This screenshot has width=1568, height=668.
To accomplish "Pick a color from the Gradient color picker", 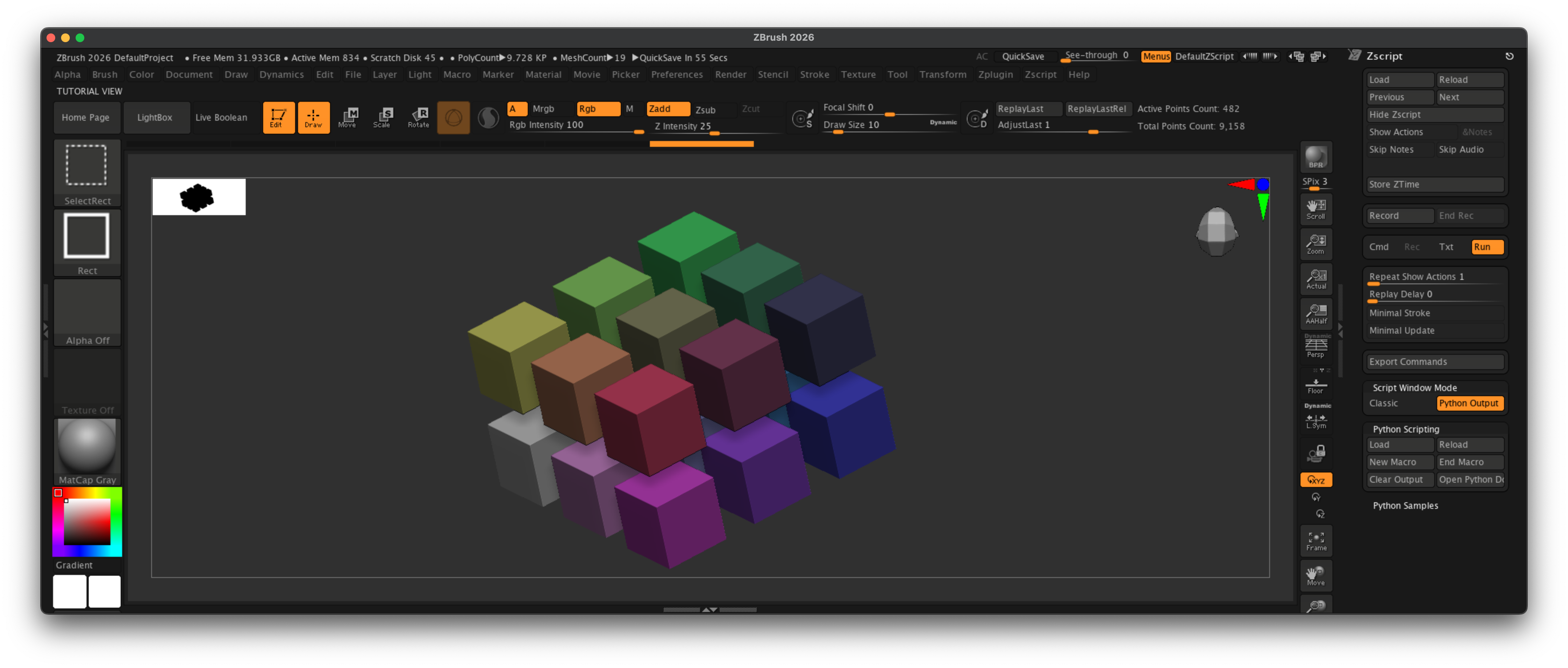I will [87, 522].
